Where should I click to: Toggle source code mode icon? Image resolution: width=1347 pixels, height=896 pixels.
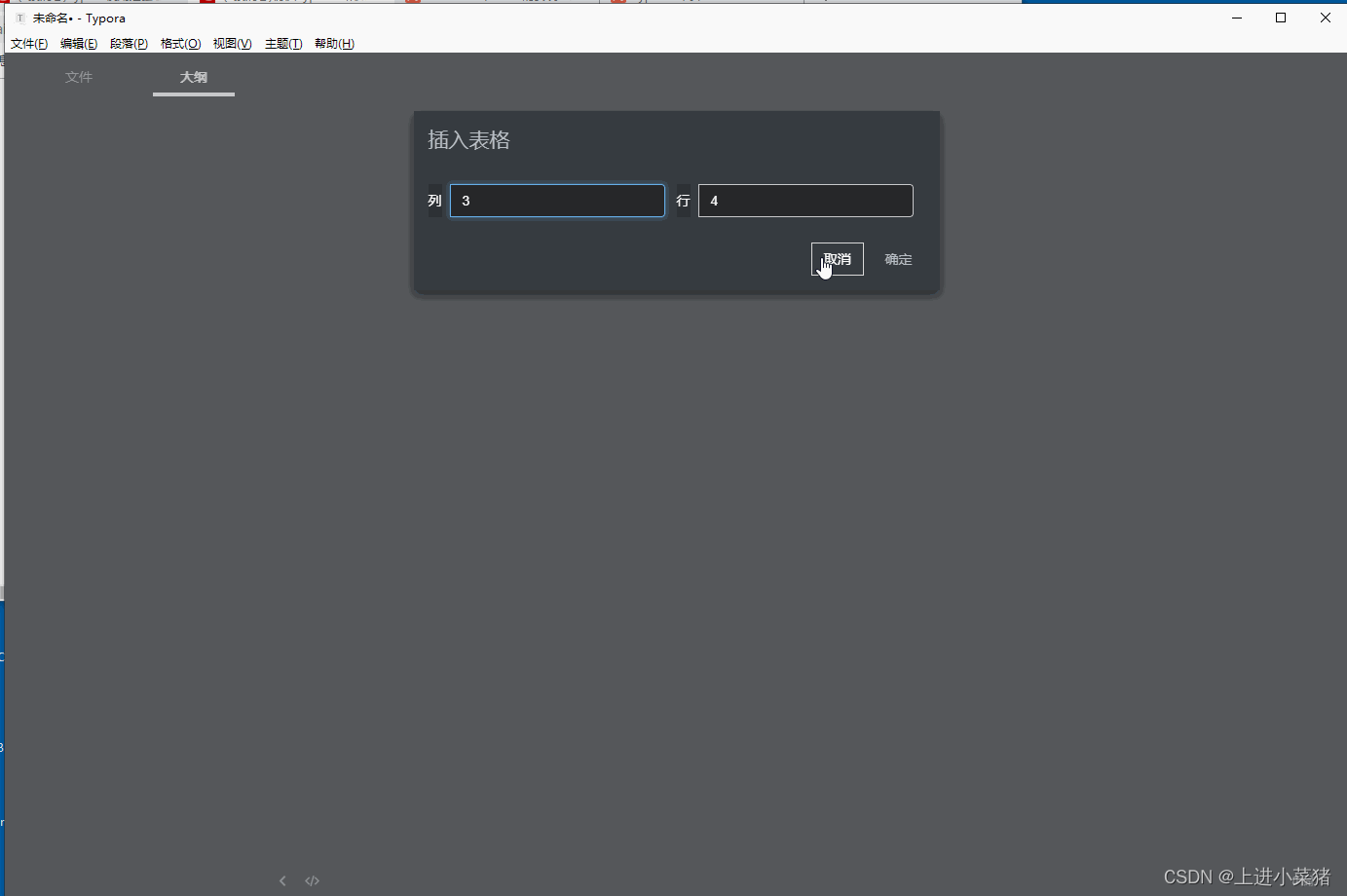point(312,880)
